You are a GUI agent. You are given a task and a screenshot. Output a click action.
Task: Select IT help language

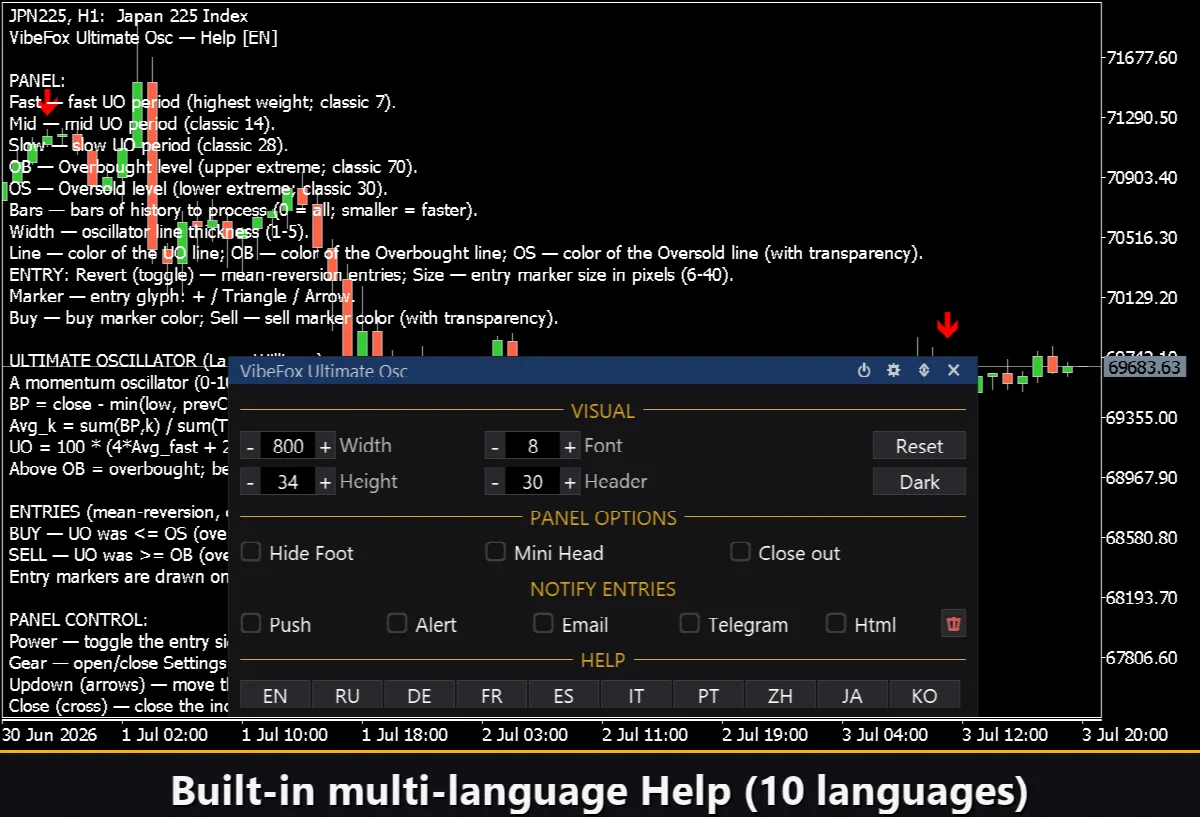(x=636, y=695)
